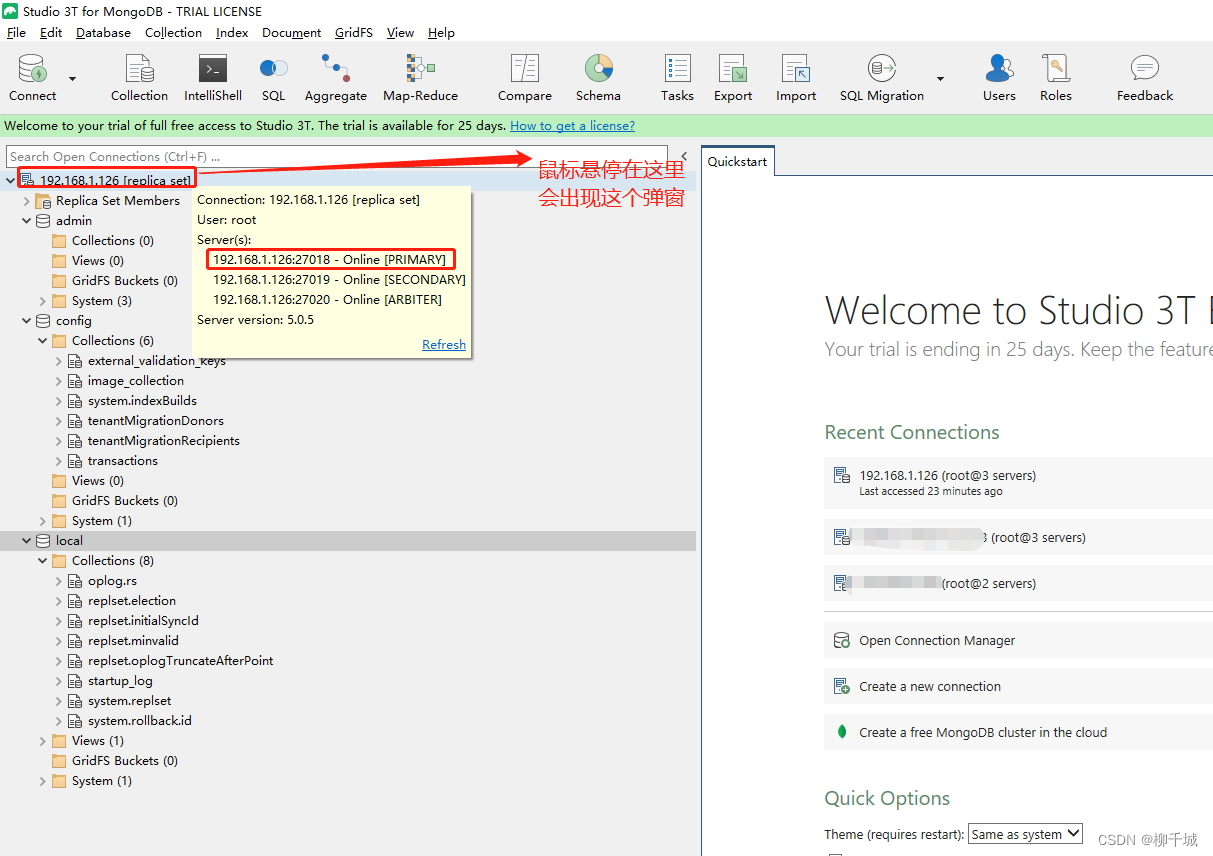Open the Roles manager
Viewport: 1213px width, 856px height.
1055,78
